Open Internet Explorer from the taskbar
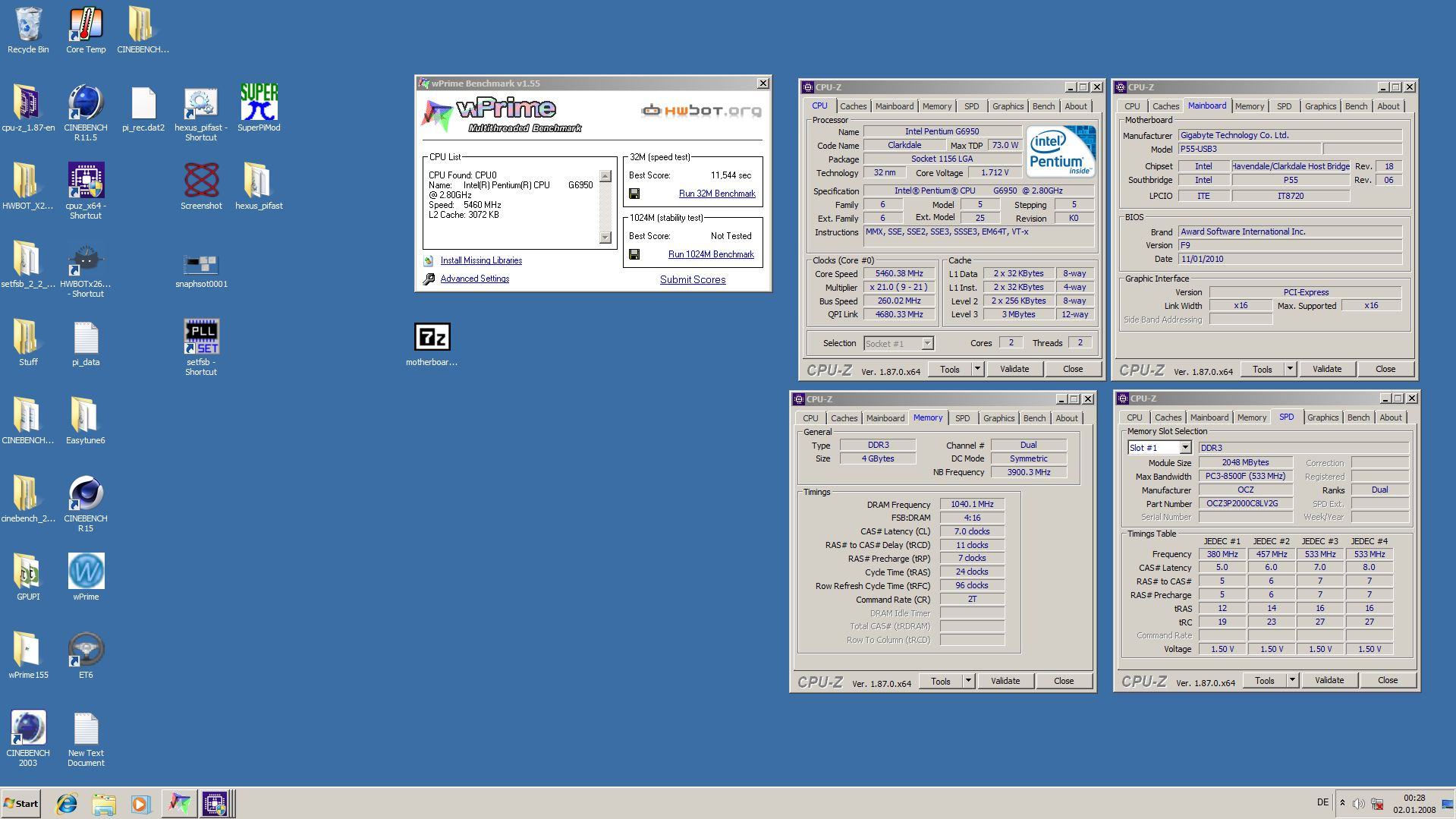The width and height of the screenshot is (1456, 819). [x=67, y=803]
